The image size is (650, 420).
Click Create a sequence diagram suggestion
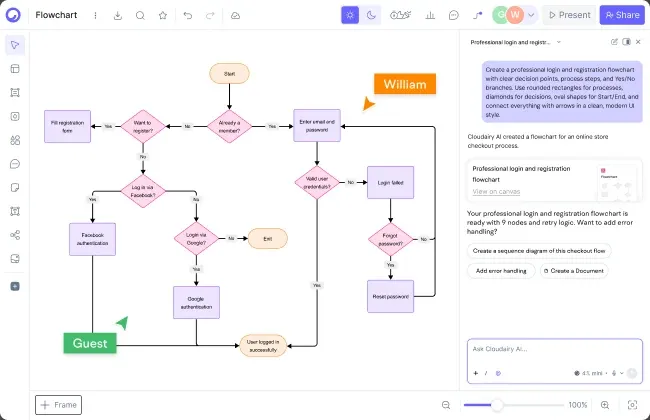539,251
